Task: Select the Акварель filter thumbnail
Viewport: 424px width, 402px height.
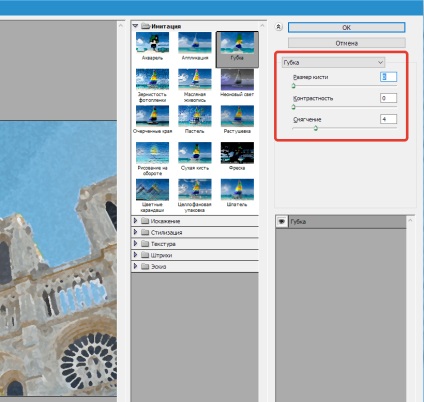Action: tap(152, 43)
